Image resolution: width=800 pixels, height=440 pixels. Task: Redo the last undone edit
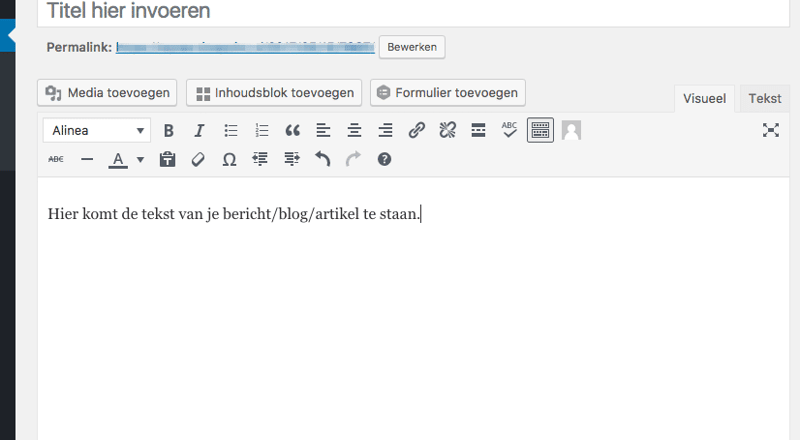353,159
